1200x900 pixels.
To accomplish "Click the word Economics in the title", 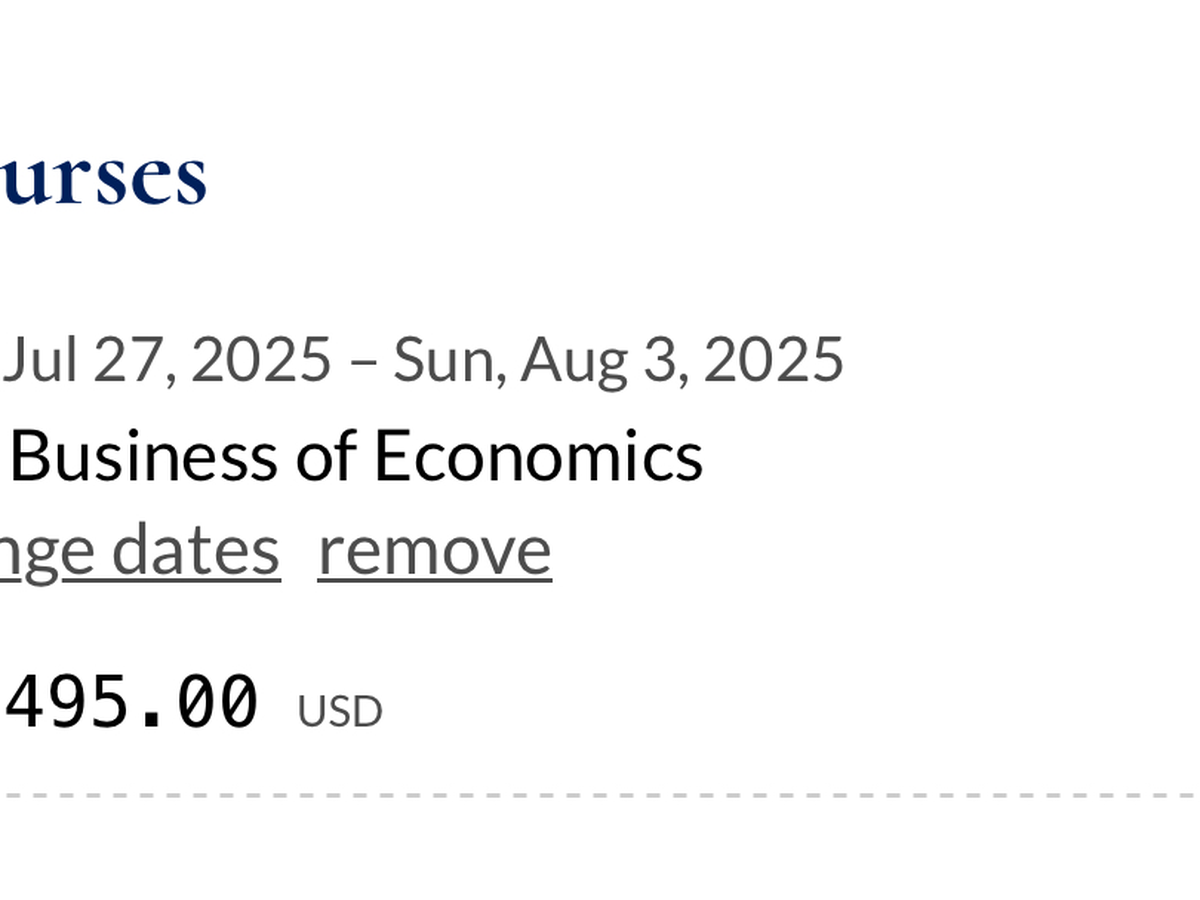I will click(x=538, y=456).
